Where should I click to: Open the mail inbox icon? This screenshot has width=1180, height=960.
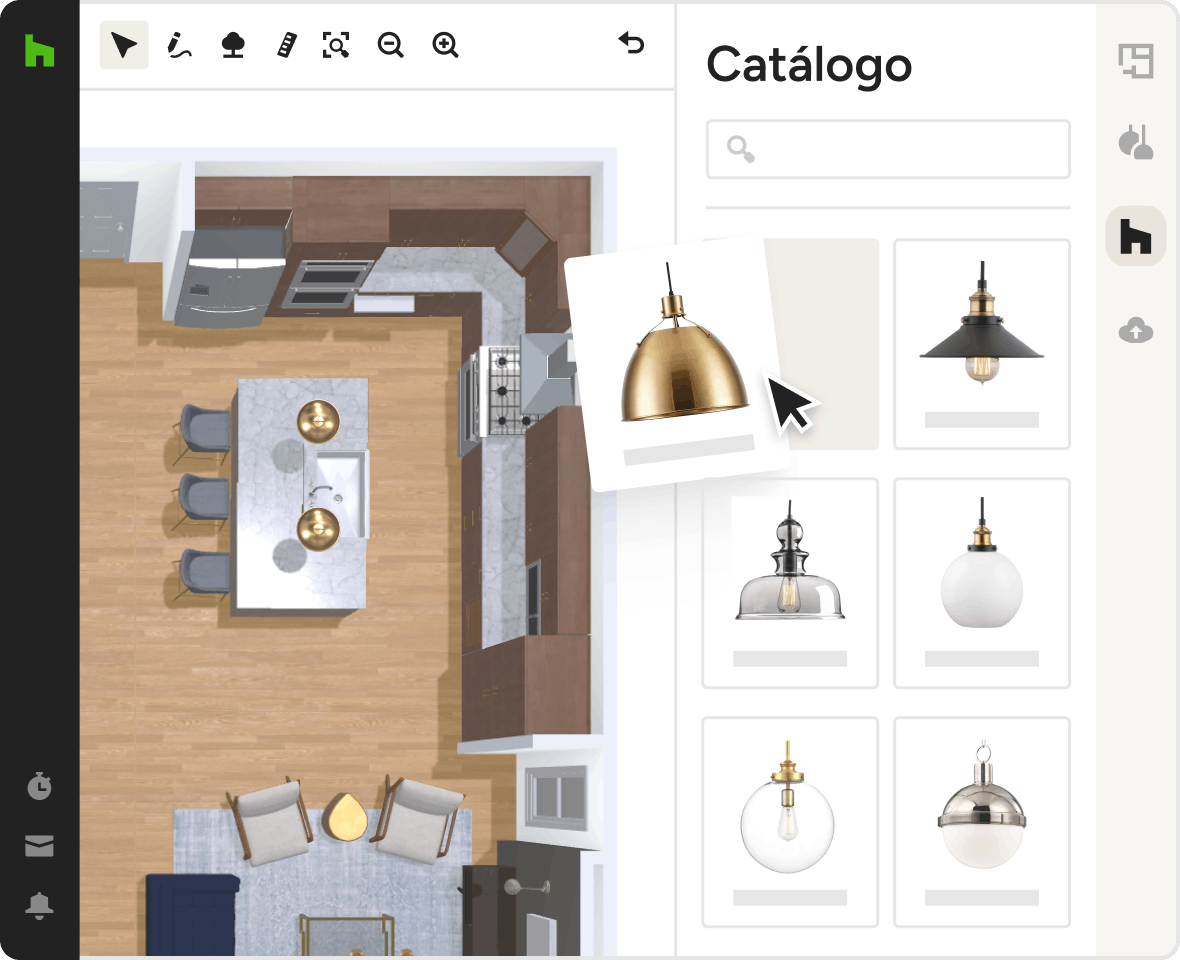point(39,846)
